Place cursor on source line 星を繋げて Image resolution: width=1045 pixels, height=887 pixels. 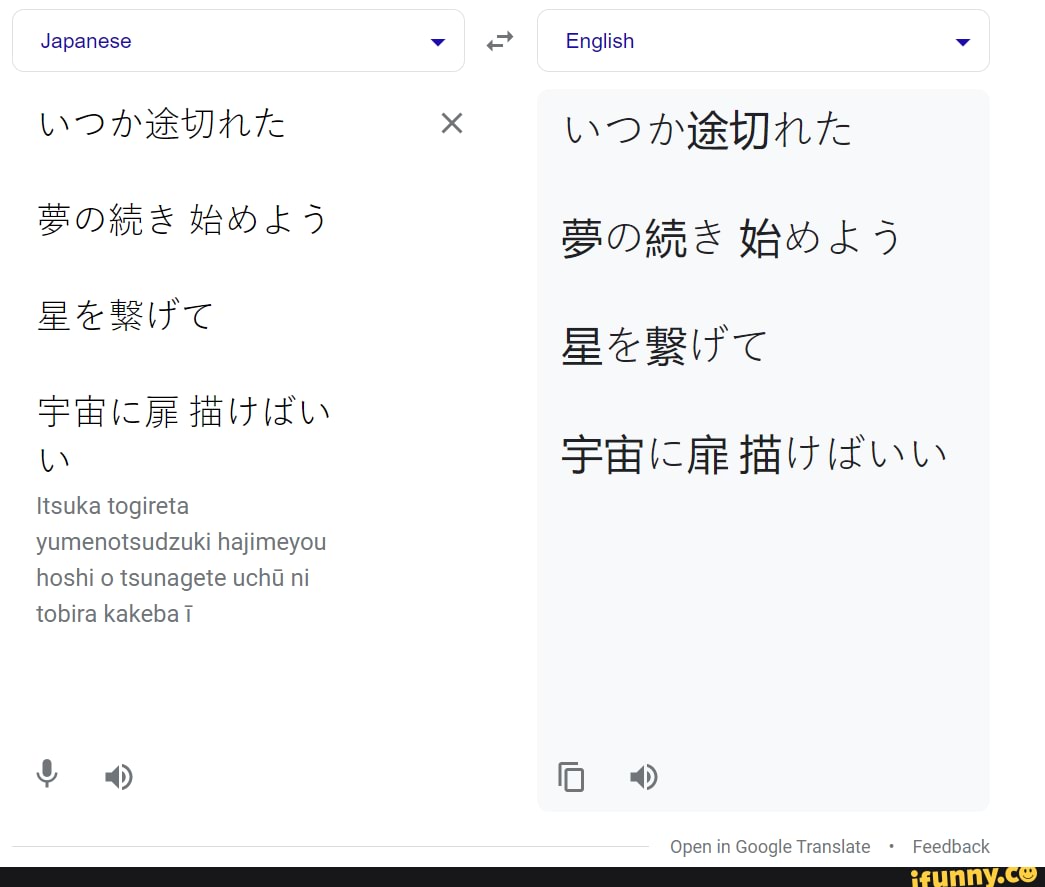125,317
